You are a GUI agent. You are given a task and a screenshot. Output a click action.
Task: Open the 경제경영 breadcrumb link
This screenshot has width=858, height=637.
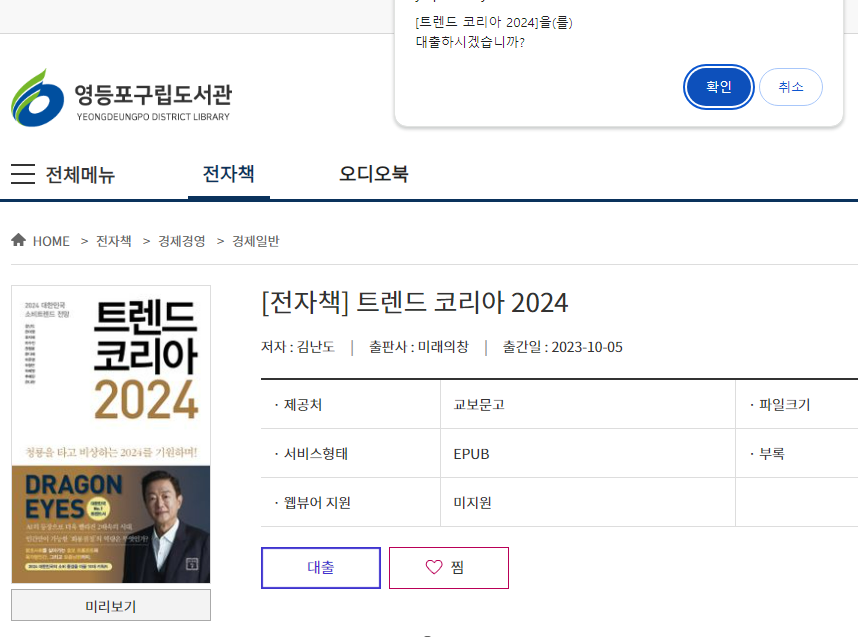[182, 241]
